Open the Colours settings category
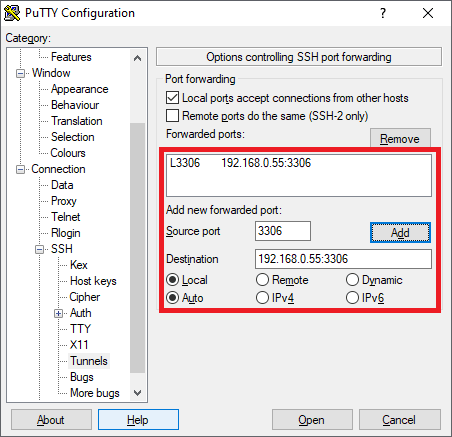This screenshot has height=437, width=452. click(68, 153)
